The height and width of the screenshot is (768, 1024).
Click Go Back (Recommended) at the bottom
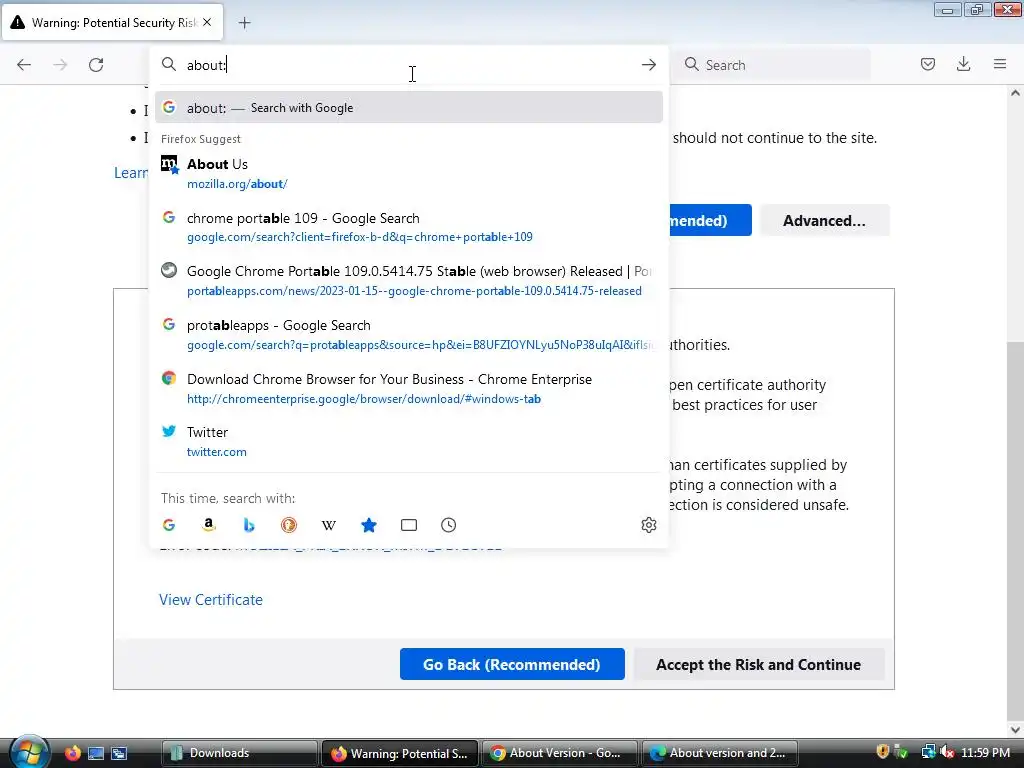(x=512, y=664)
